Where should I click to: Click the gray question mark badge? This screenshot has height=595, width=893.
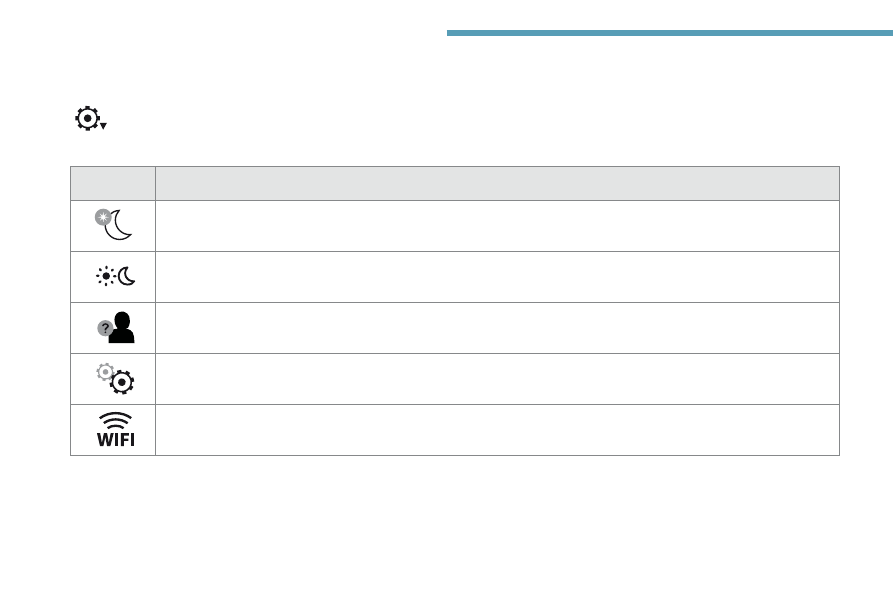(105, 328)
